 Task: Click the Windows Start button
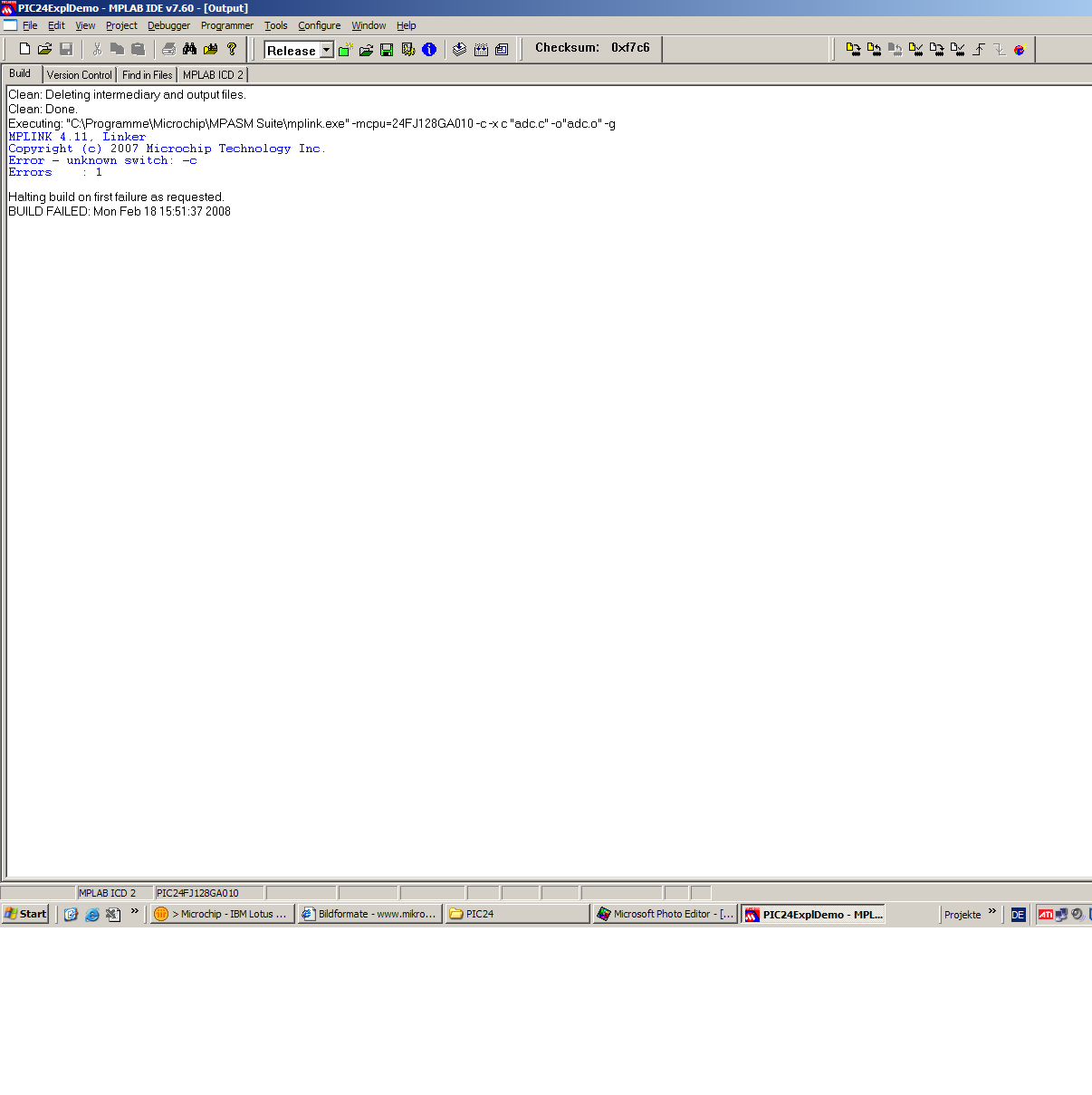pyautogui.click(x=25, y=914)
